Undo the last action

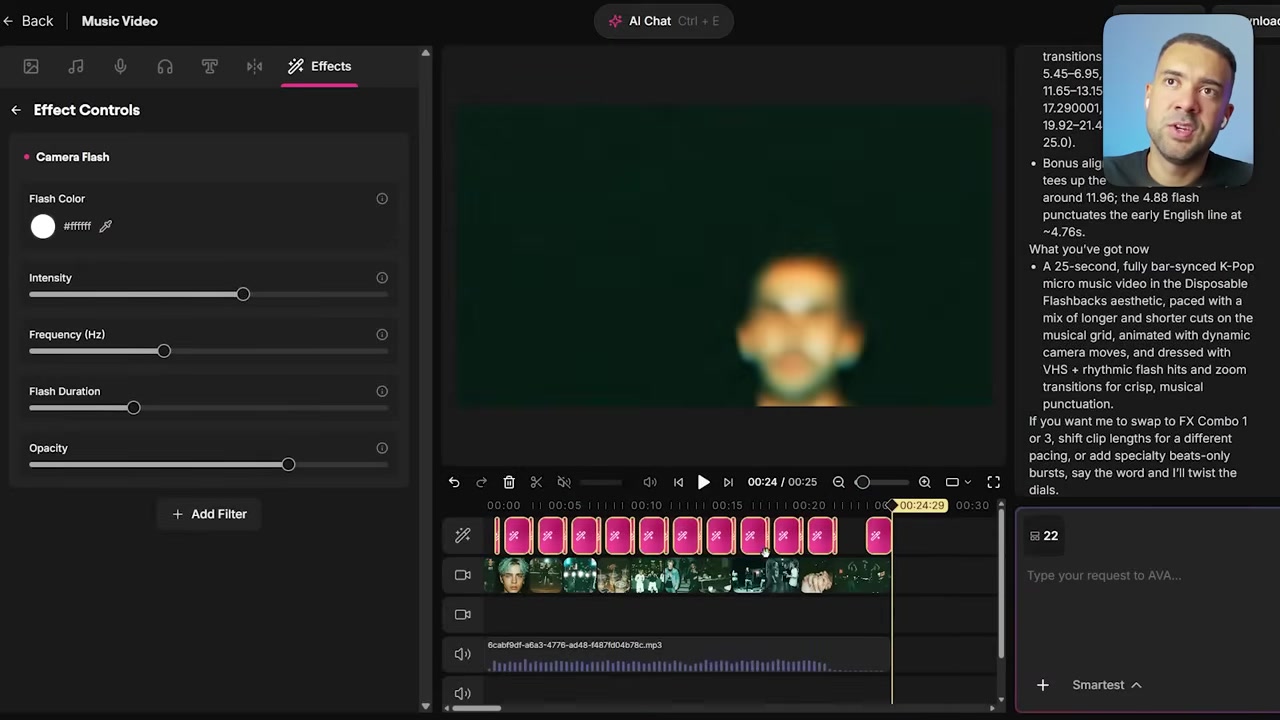pos(454,482)
